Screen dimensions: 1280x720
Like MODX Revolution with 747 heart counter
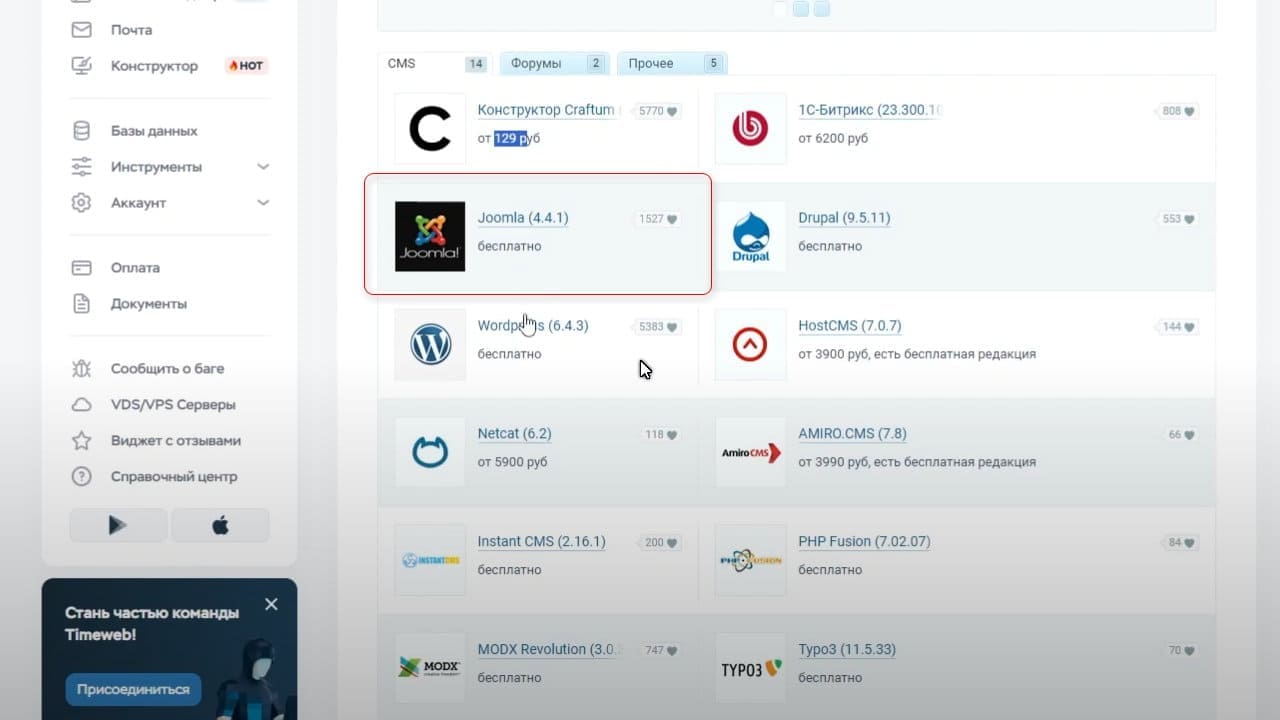661,651
